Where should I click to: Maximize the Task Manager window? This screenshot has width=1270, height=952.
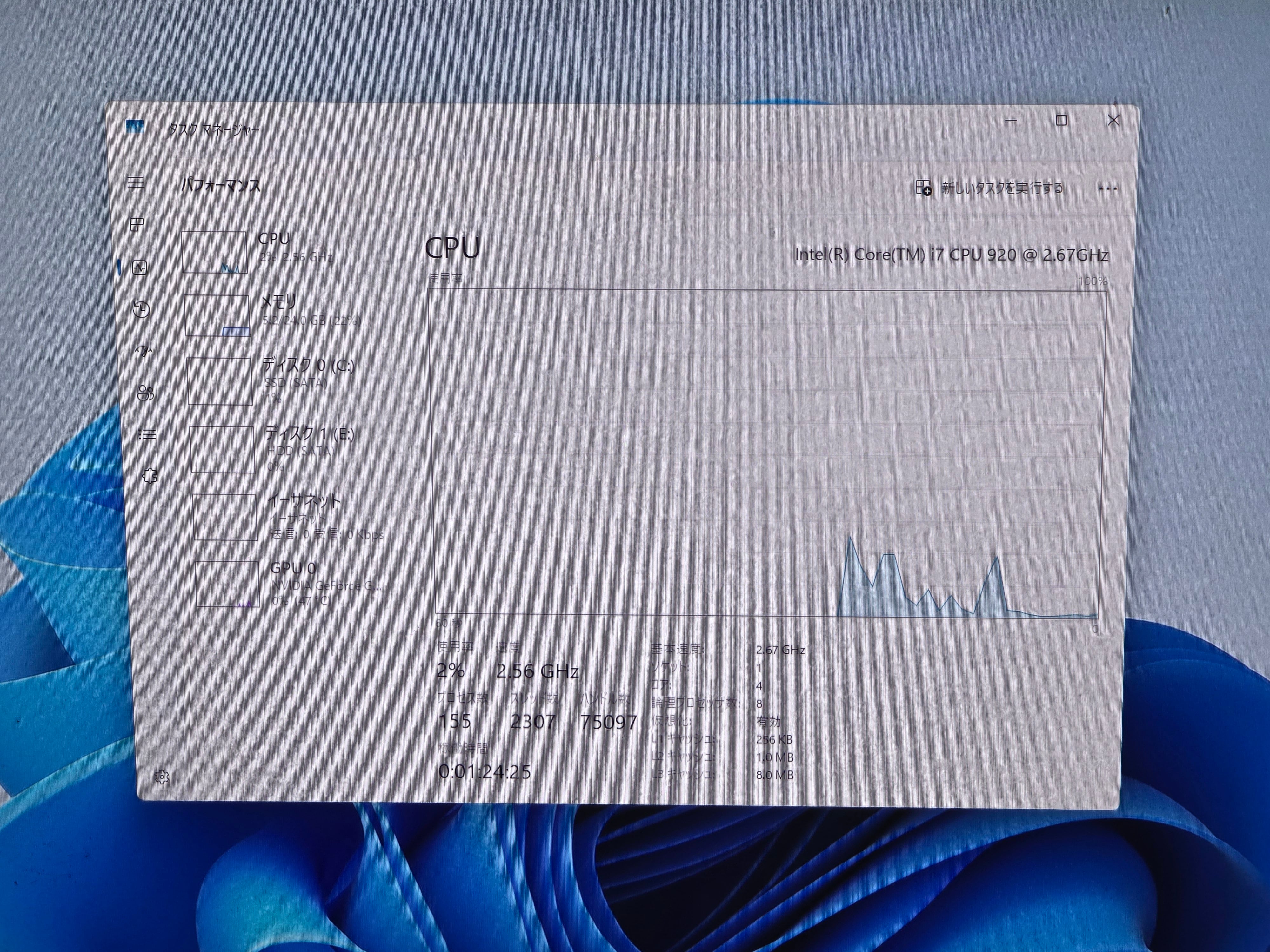[x=1062, y=121]
